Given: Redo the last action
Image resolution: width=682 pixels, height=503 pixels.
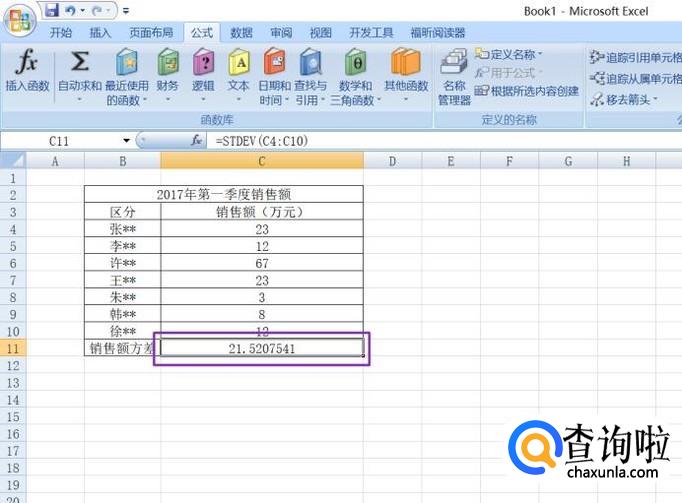Looking at the screenshot, I should [x=97, y=10].
